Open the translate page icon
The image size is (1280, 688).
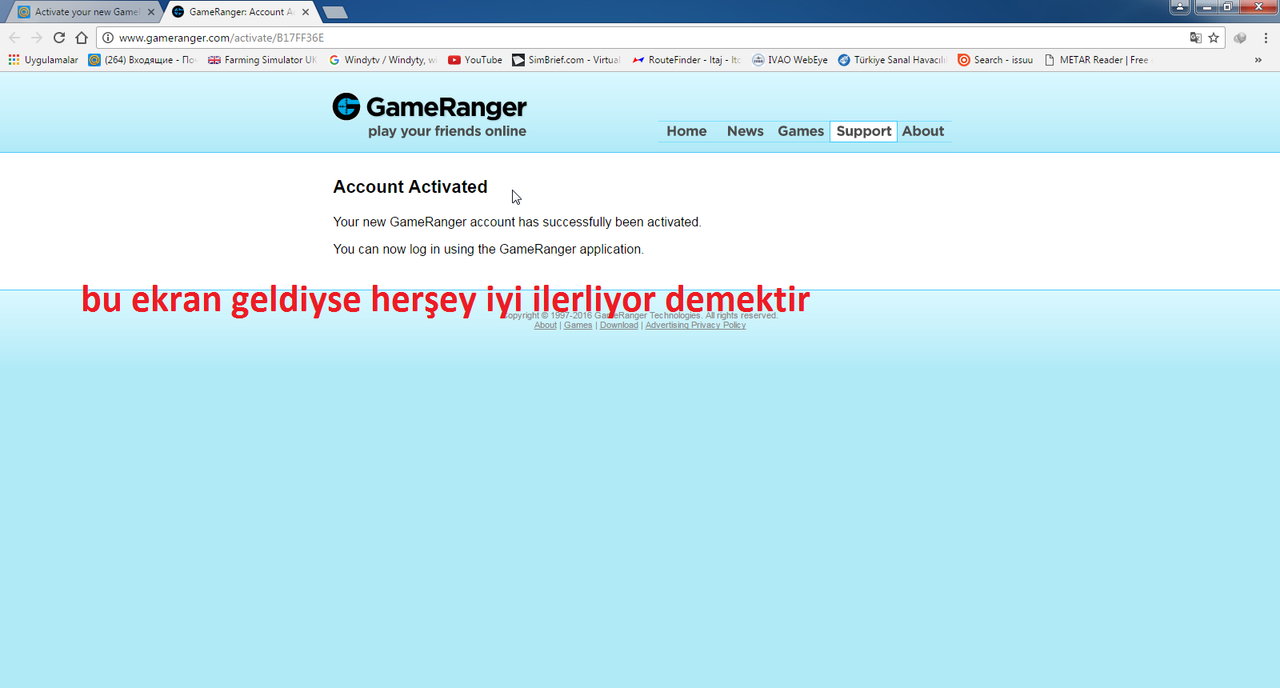click(1195, 38)
